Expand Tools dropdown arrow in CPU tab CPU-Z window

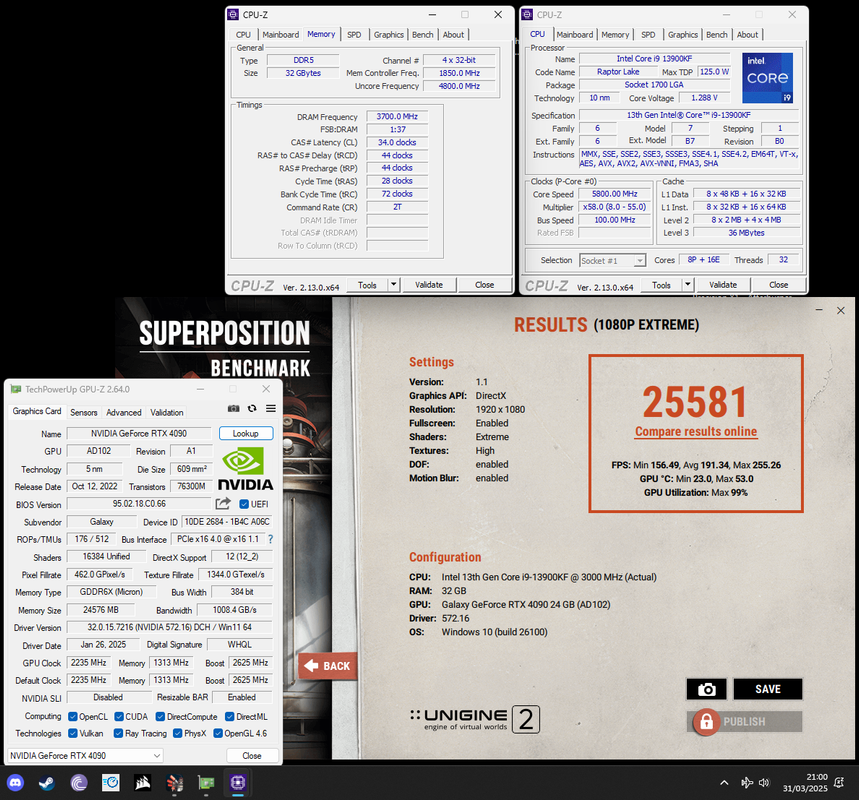coord(688,284)
